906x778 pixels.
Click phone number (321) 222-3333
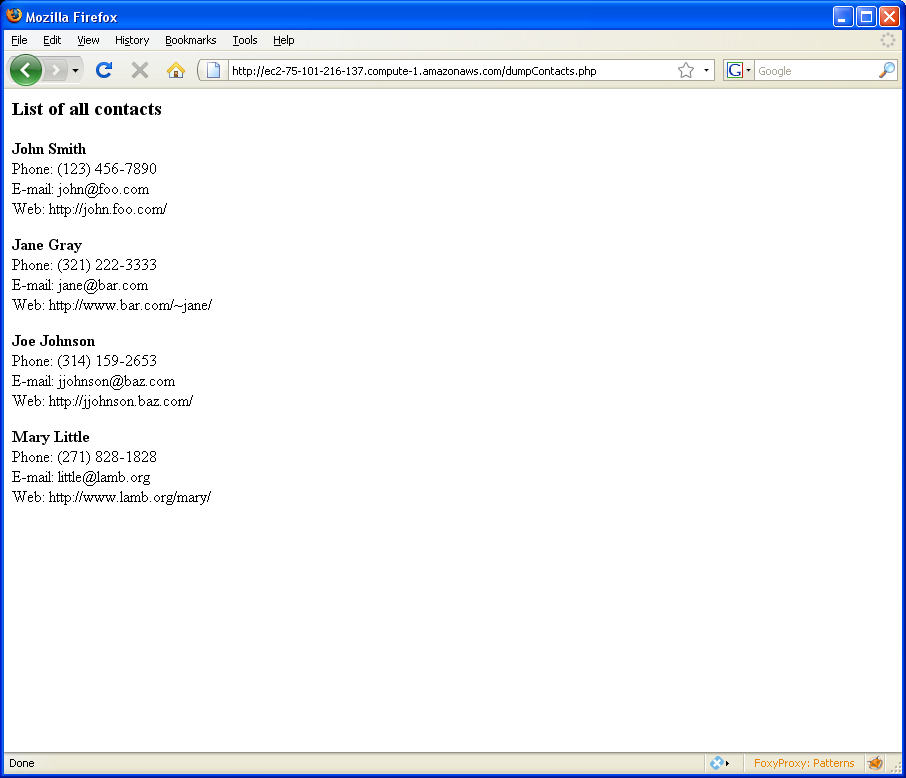(107, 265)
